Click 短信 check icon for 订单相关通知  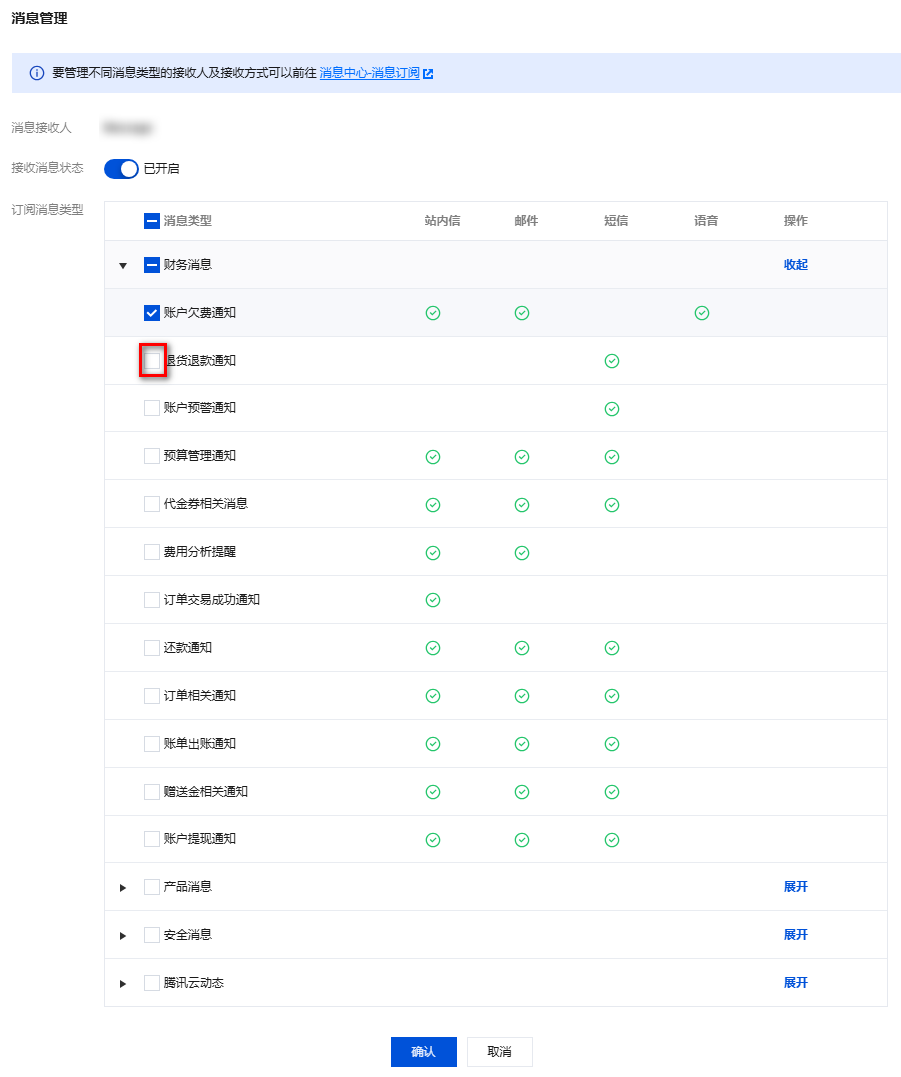612,696
